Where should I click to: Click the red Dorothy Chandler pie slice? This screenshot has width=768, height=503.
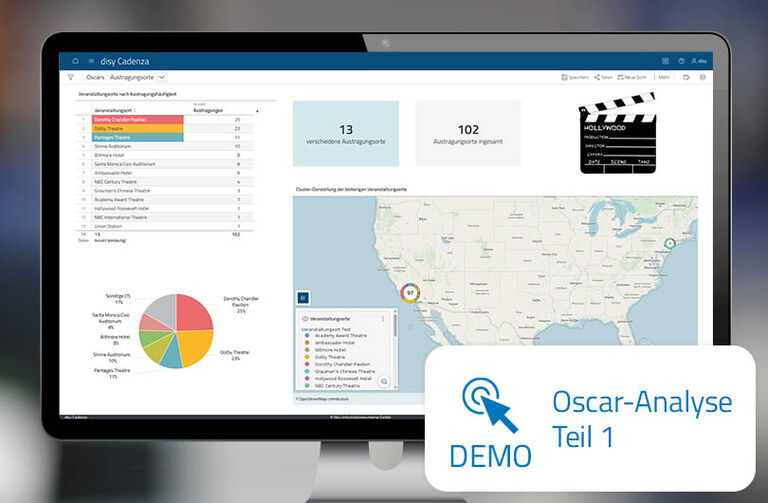point(193,312)
